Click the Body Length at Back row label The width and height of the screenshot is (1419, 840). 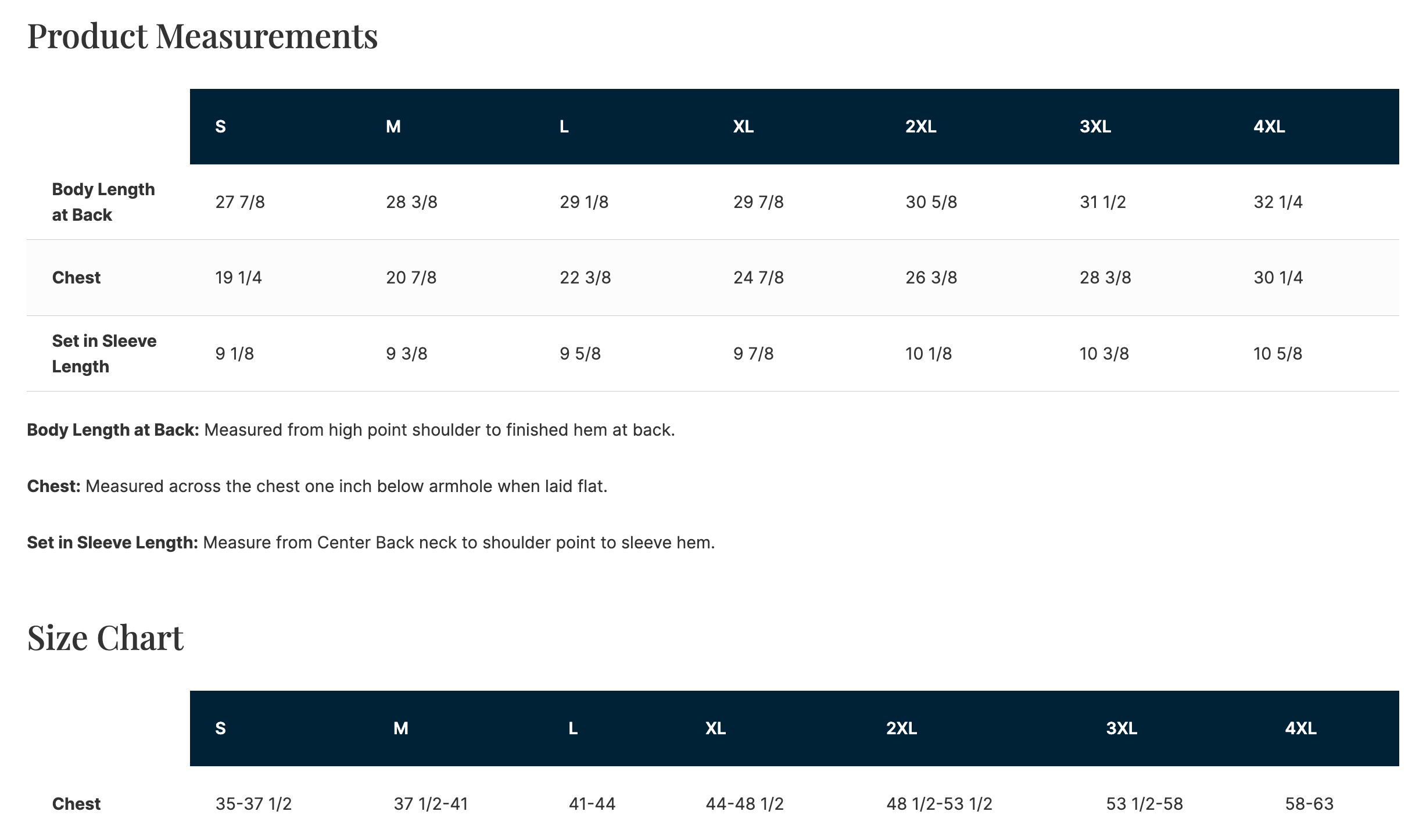click(103, 202)
